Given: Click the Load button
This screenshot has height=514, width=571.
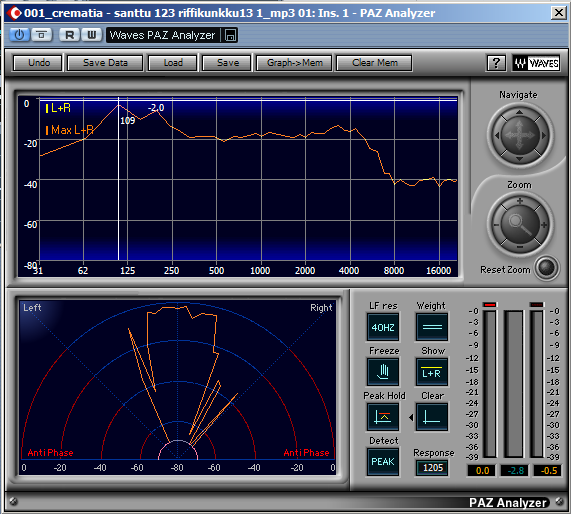Looking at the screenshot, I should [173, 63].
